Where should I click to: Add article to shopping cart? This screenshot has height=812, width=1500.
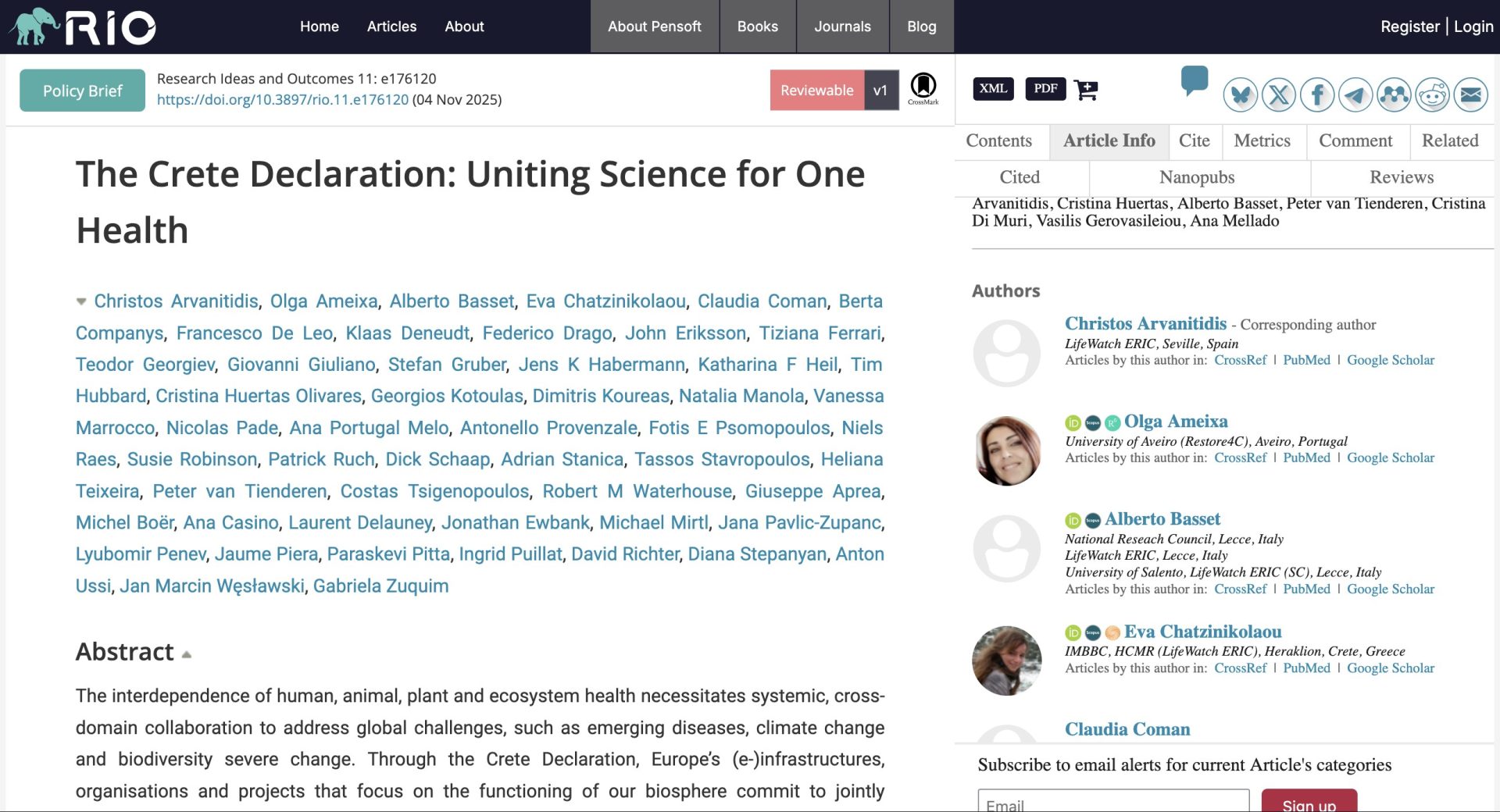[x=1086, y=90]
